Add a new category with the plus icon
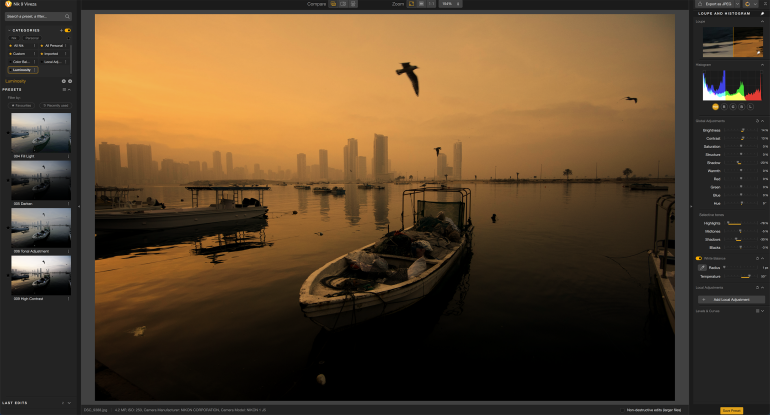Image resolution: width=770 pixels, height=415 pixels. tap(61, 30)
